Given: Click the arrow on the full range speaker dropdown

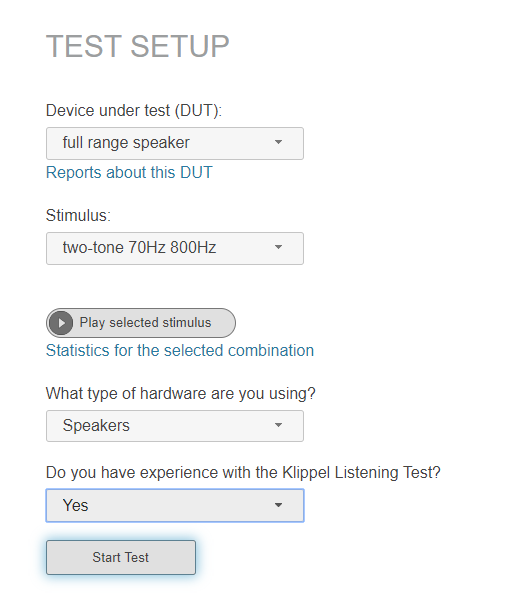Looking at the screenshot, I should click(278, 142).
